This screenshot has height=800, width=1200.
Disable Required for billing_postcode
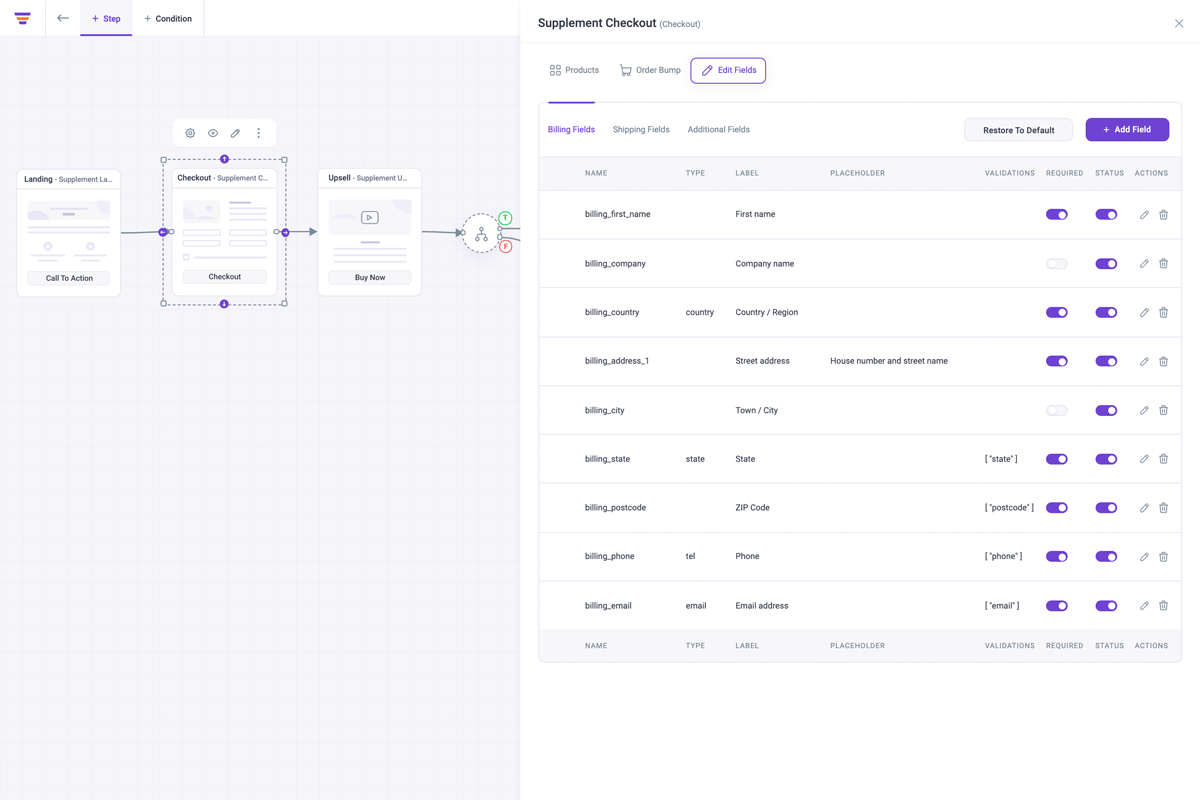pos(1057,508)
